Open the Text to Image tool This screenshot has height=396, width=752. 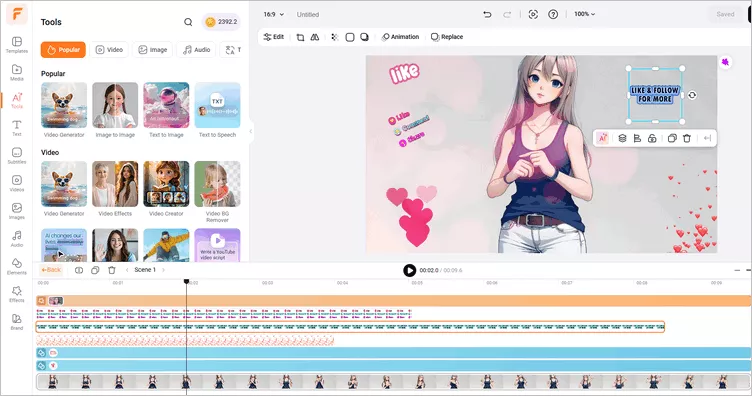(x=166, y=110)
